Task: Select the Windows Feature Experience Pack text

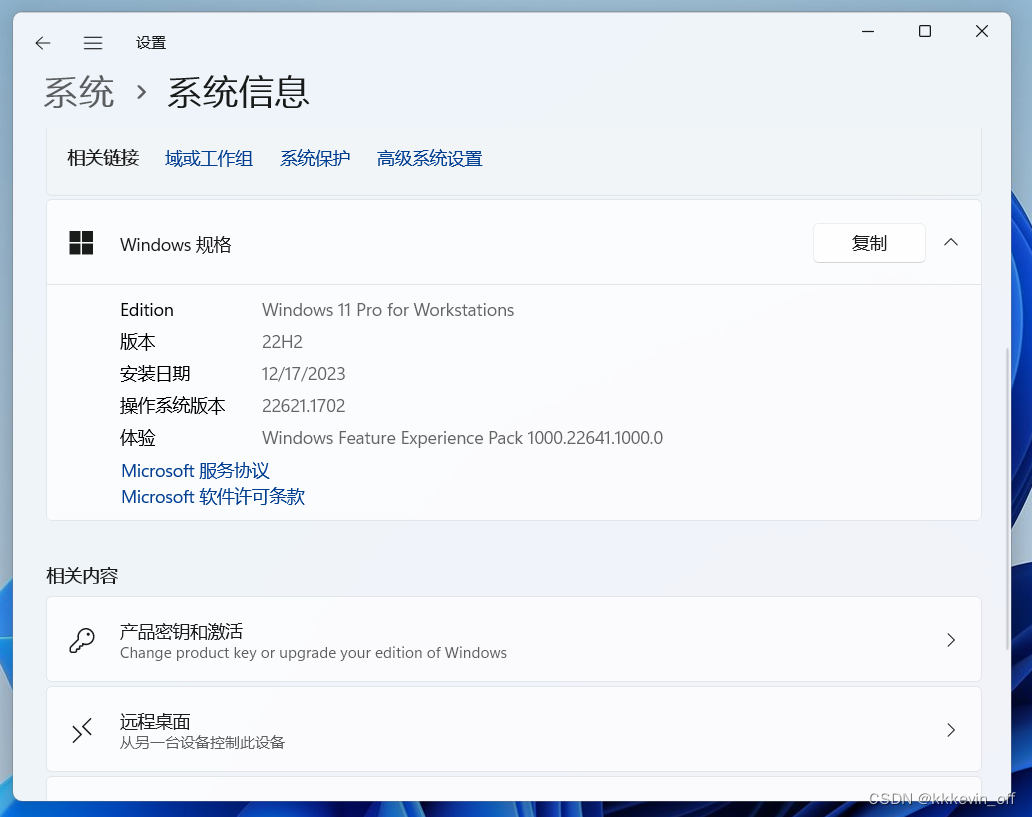Action: click(462, 438)
